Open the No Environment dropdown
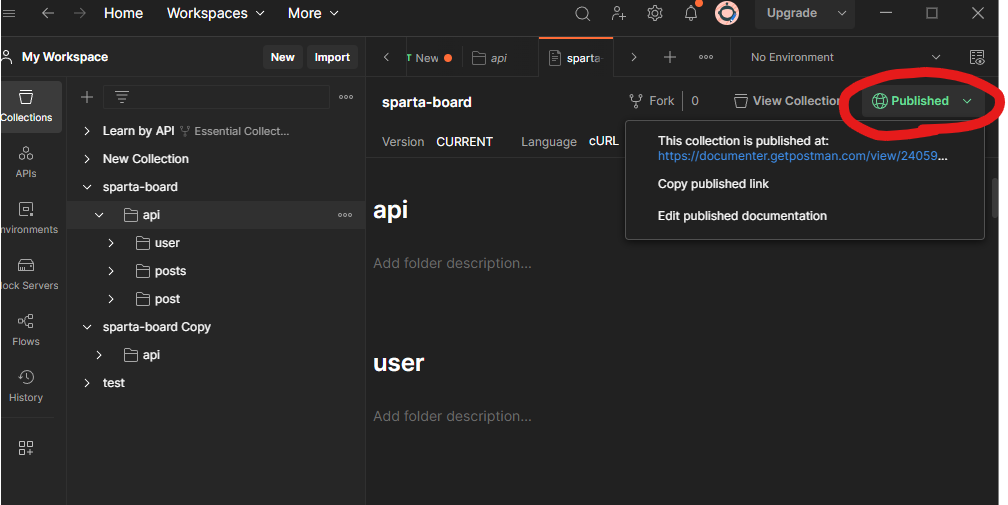1008x505 pixels. [845, 57]
